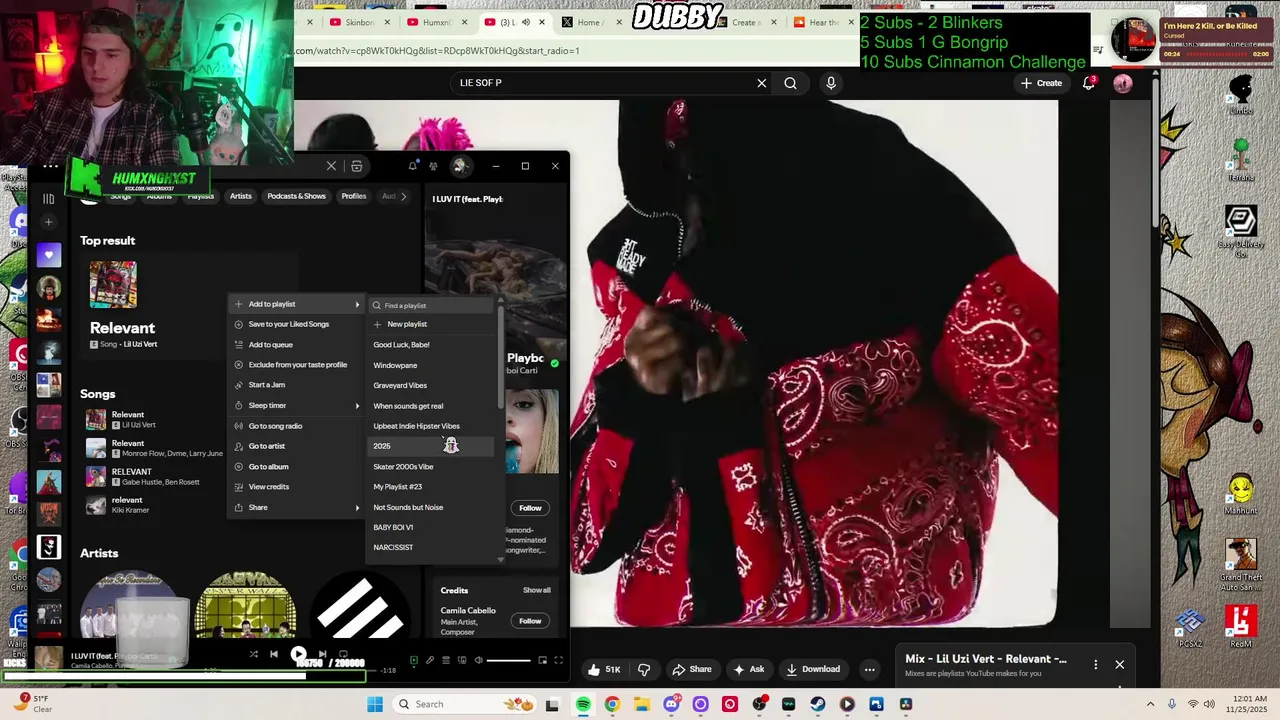Expand the Share submenu in context menu
Viewport: 1280px width, 720px height.
pyautogui.click(x=296, y=507)
